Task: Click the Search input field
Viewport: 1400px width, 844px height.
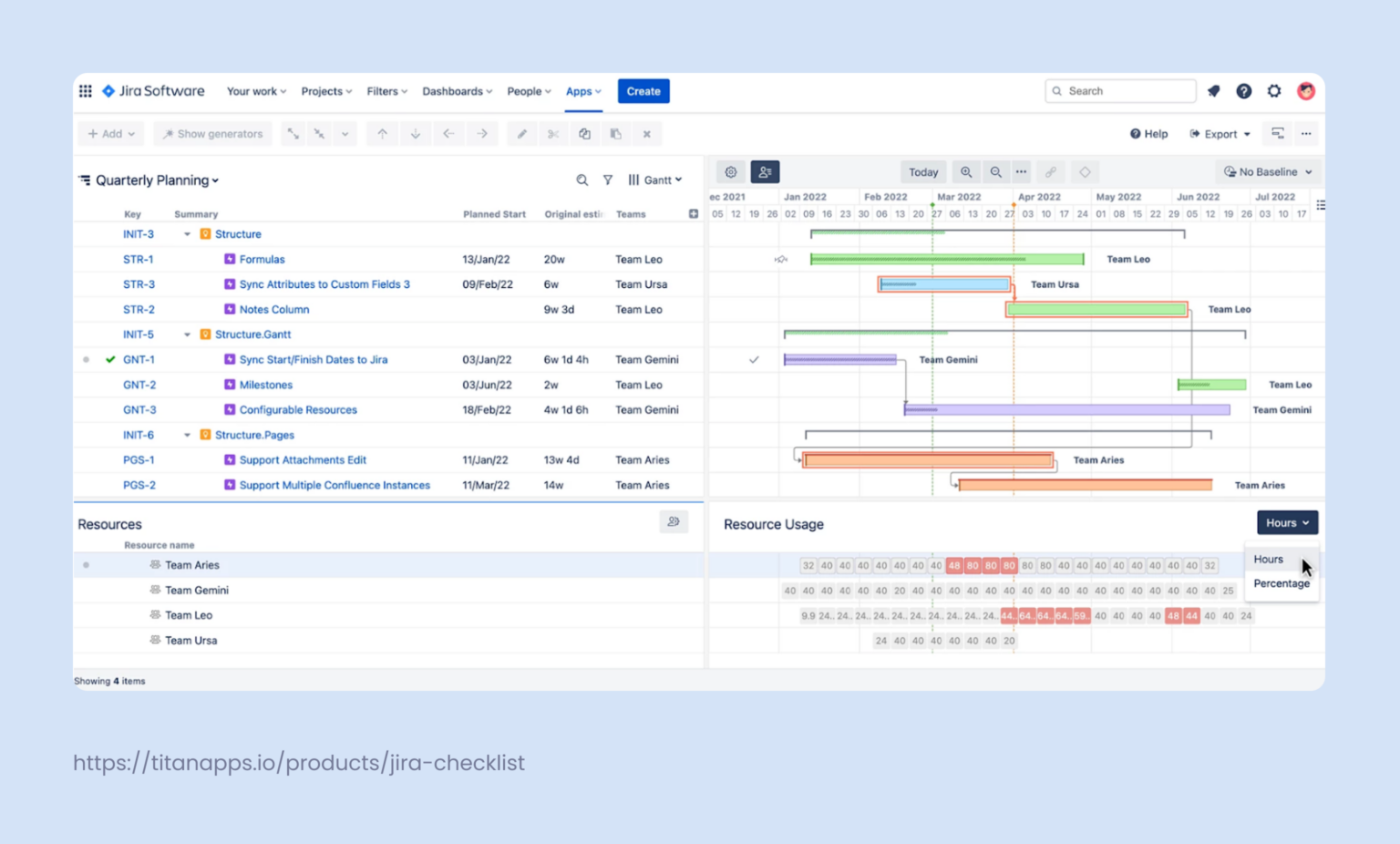Action: (1120, 91)
